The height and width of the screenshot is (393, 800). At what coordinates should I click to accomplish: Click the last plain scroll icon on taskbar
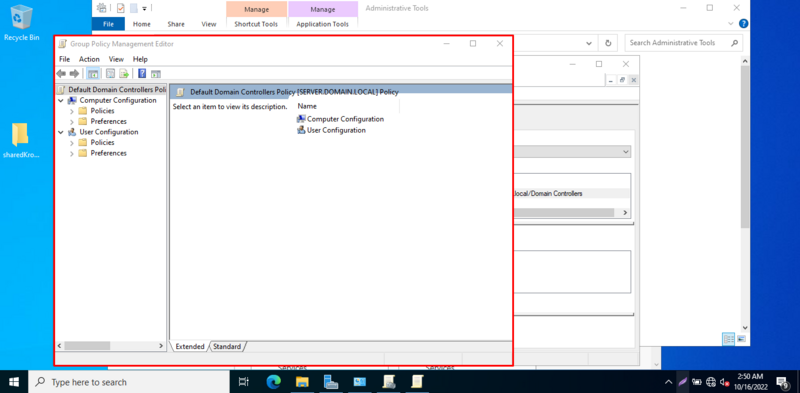click(418, 381)
